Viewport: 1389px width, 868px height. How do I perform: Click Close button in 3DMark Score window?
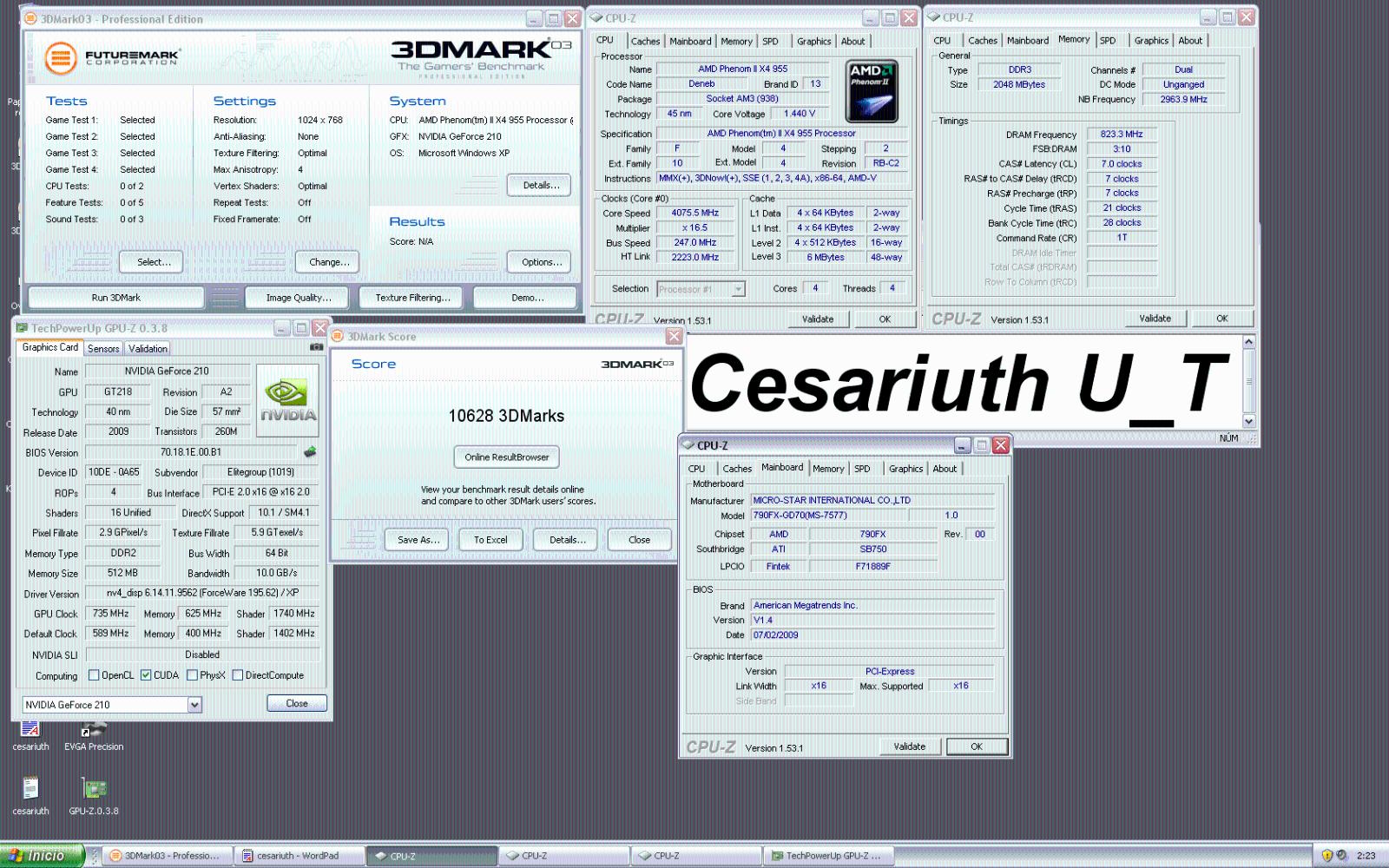[639, 539]
